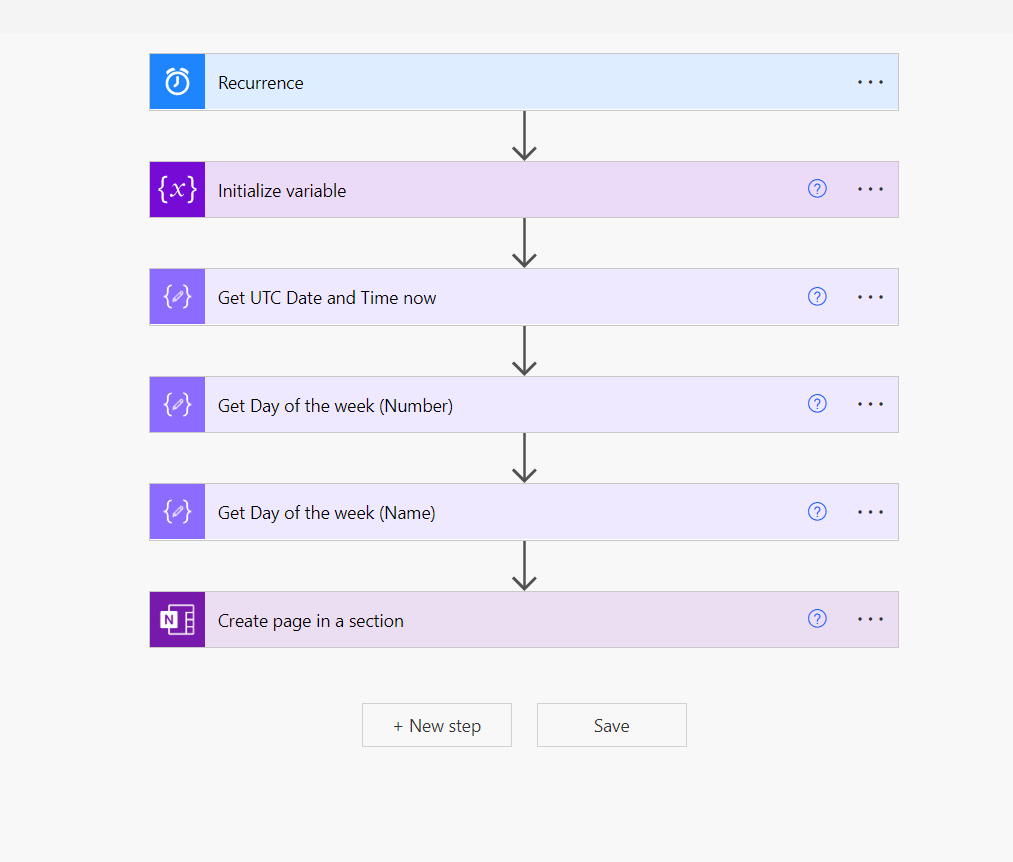Show help for Get Day of the week (Number)
1013x862 pixels.
click(817, 404)
